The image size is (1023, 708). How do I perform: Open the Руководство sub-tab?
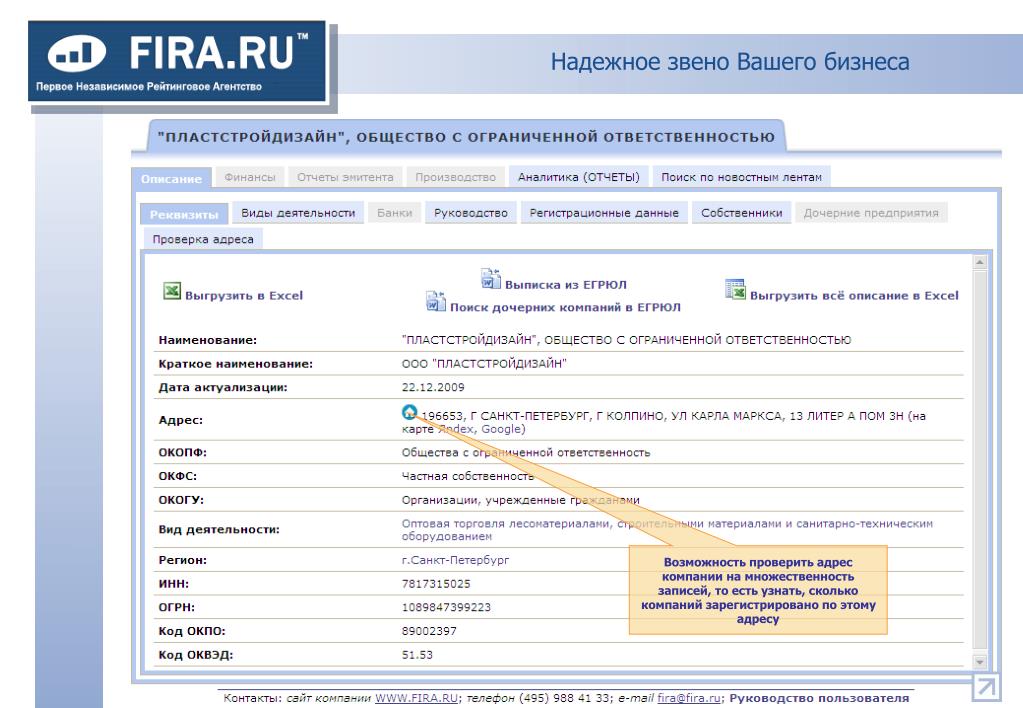pos(470,213)
